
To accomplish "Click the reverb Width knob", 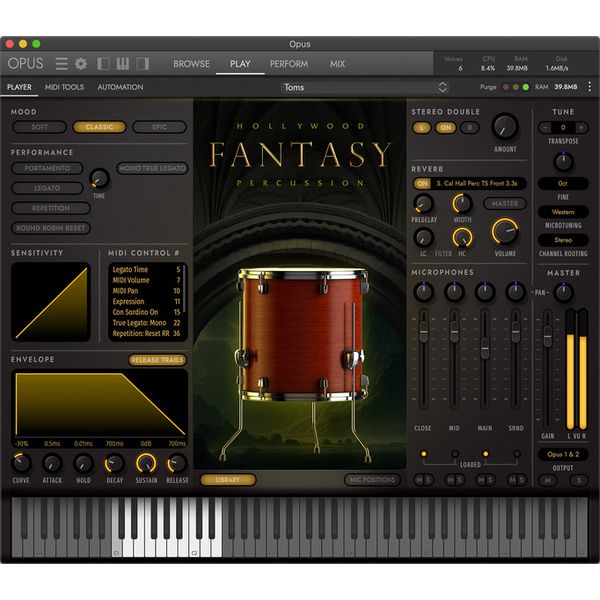I will [462, 203].
